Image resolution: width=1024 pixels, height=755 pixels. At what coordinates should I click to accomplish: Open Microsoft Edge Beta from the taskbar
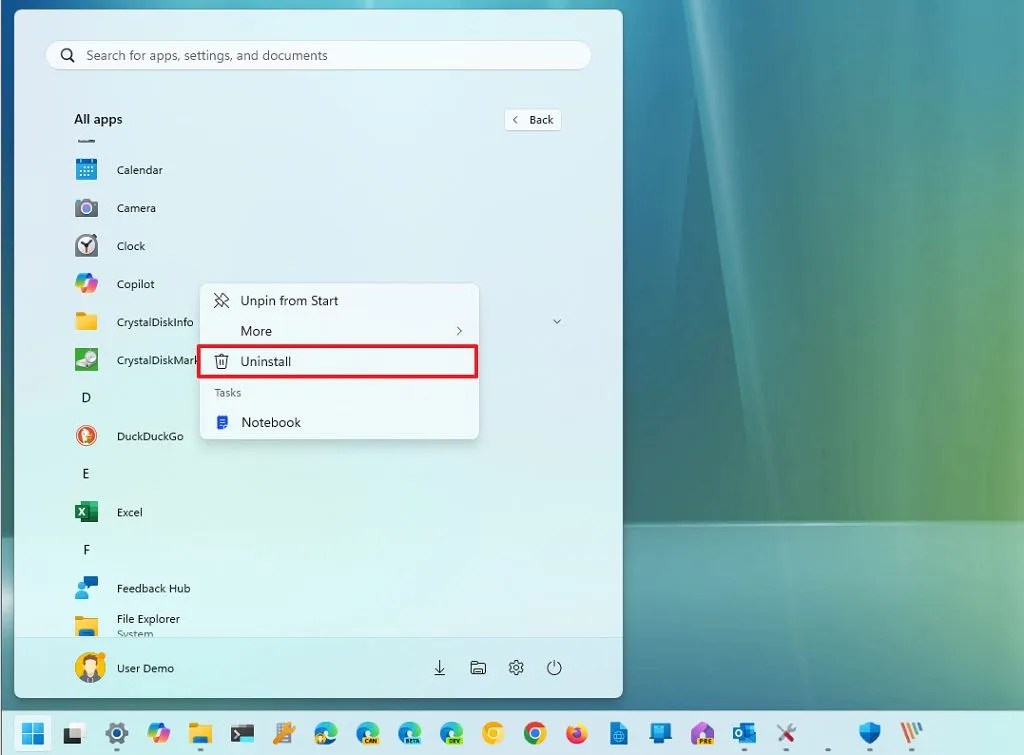tap(411, 733)
